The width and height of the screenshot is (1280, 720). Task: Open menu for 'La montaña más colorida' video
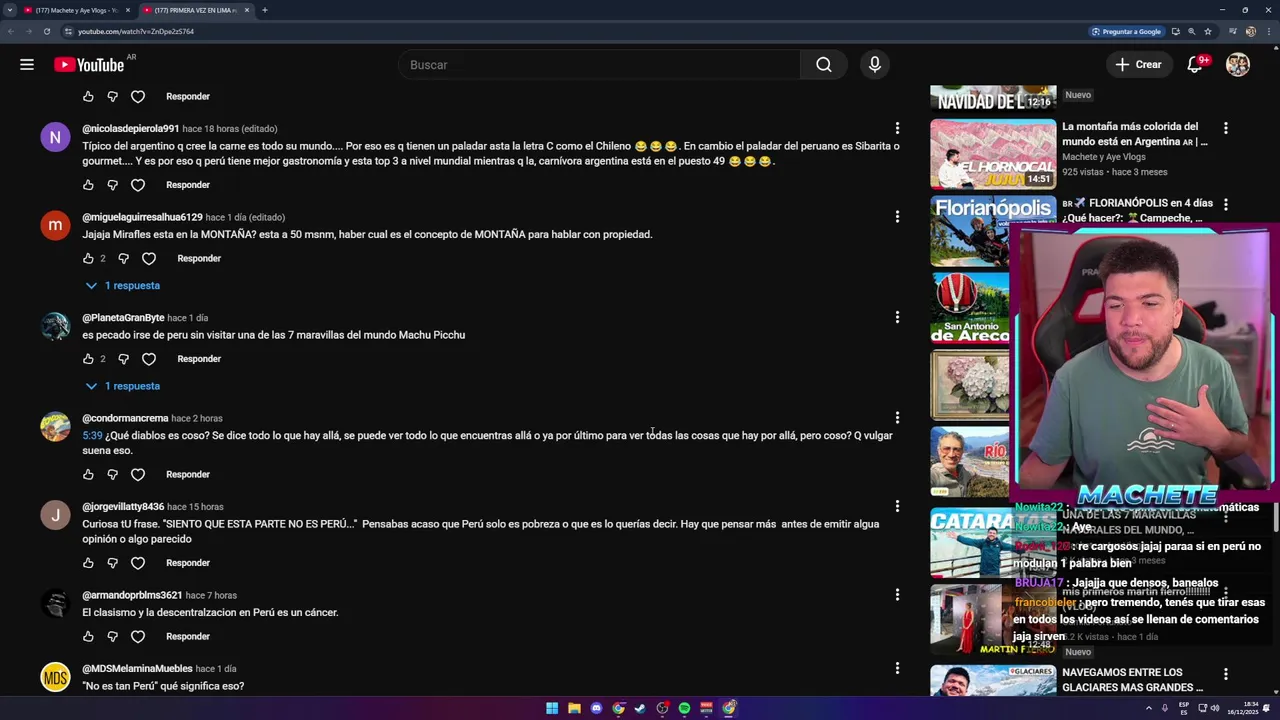(x=1226, y=128)
